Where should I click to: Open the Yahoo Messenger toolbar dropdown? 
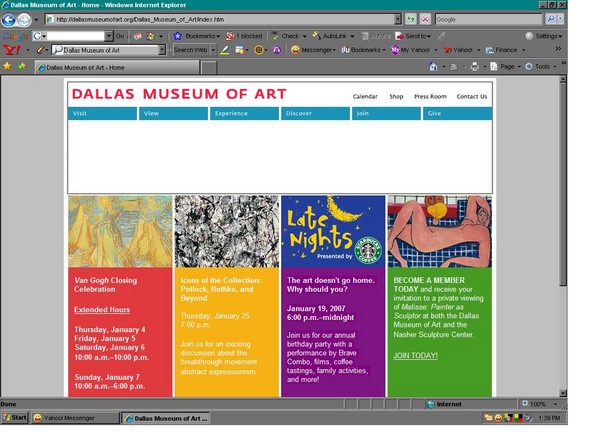tap(334, 50)
